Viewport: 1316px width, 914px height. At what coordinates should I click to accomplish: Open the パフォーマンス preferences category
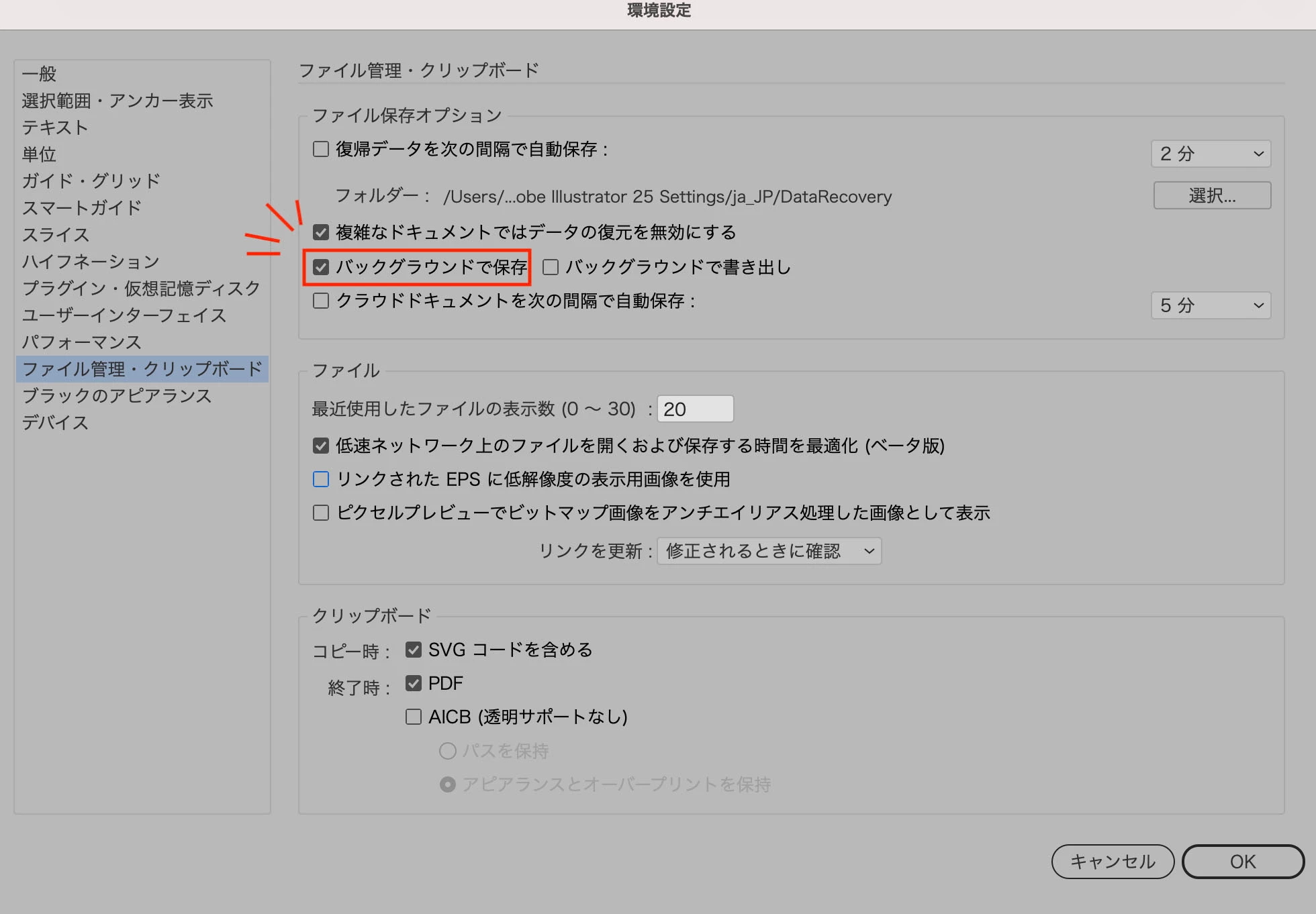click(x=82, y=342)
